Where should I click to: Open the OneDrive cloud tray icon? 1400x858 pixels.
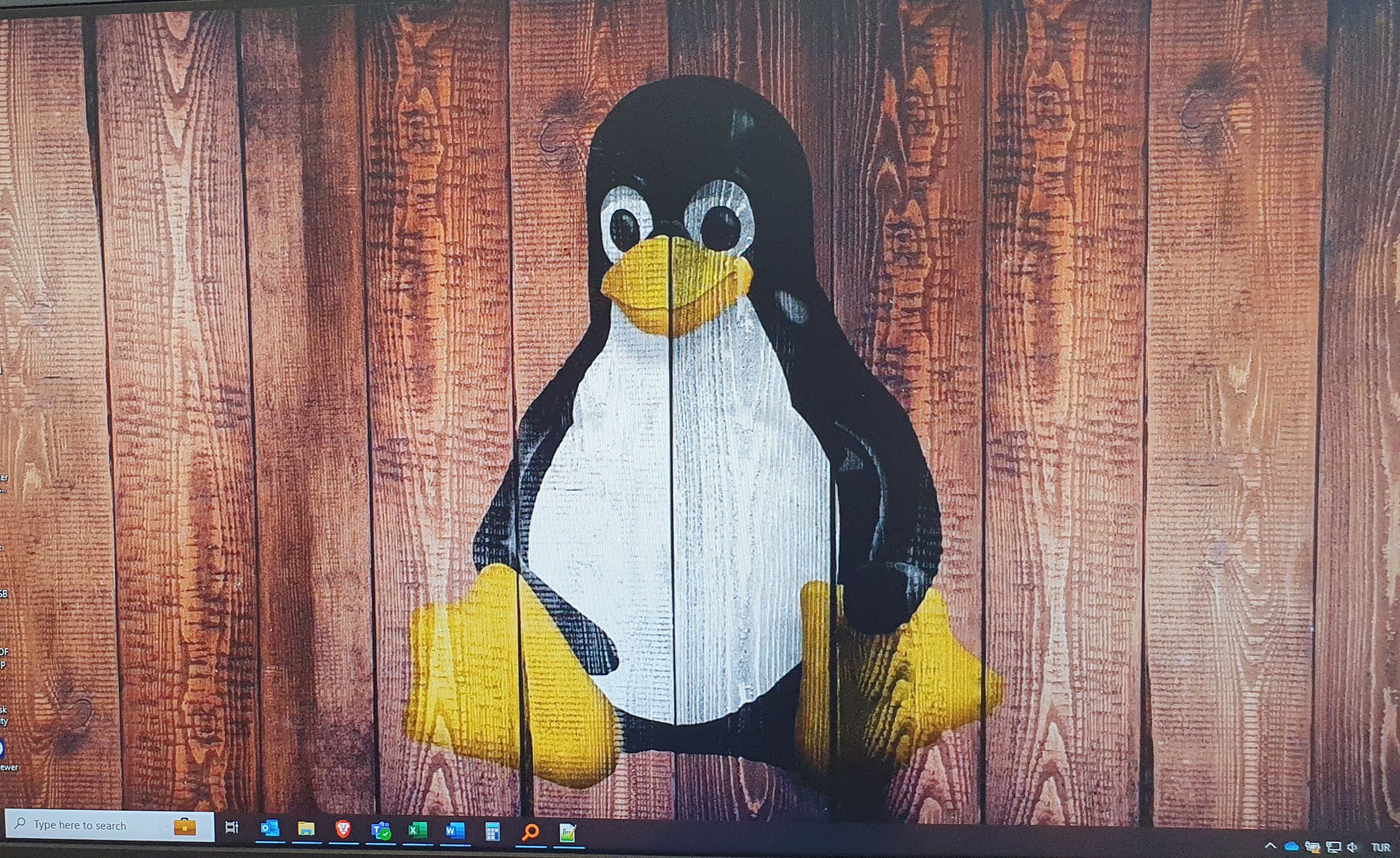tap(1291, 847)
